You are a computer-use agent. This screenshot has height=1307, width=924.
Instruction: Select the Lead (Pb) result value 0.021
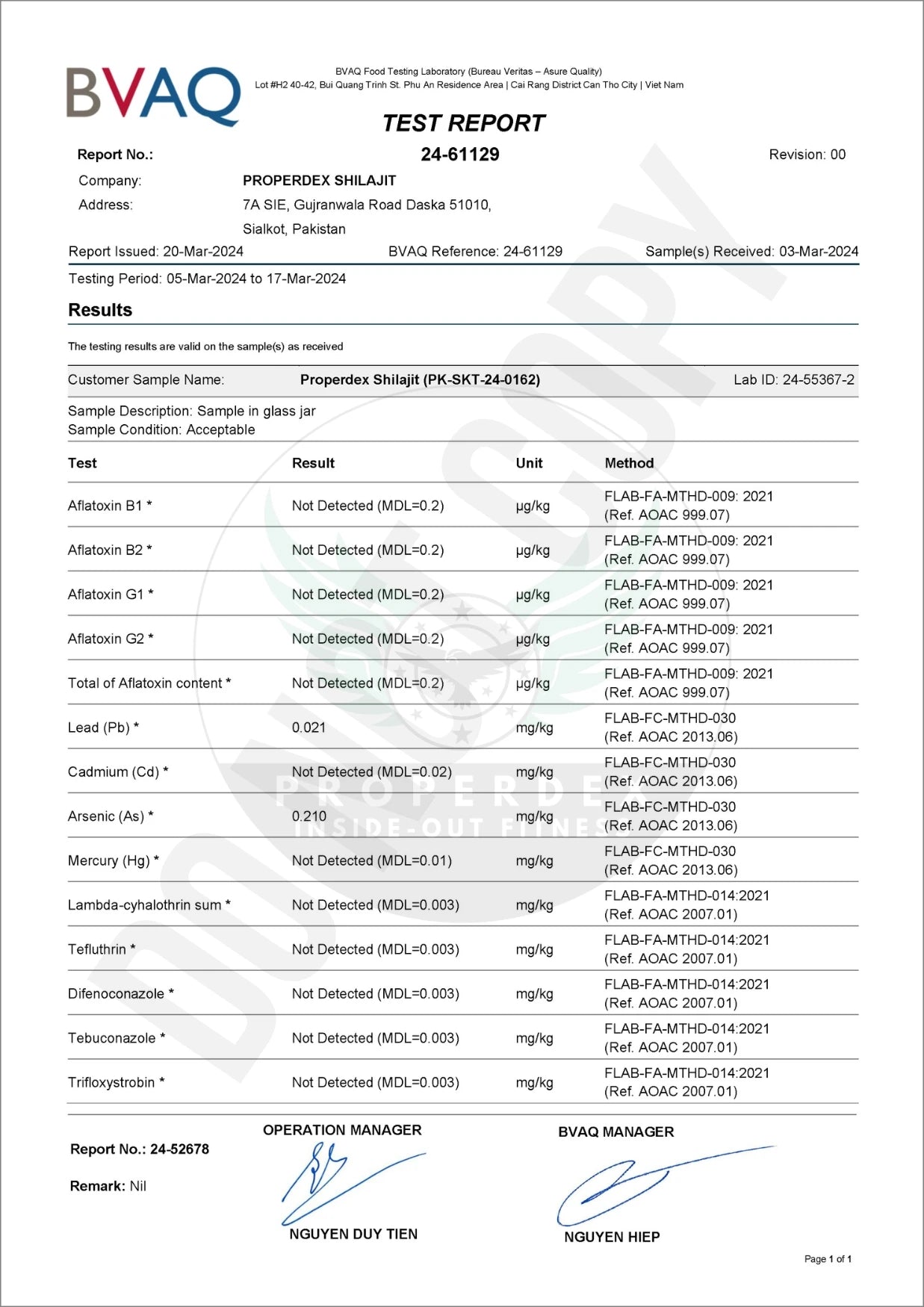[x=308, y=727]
